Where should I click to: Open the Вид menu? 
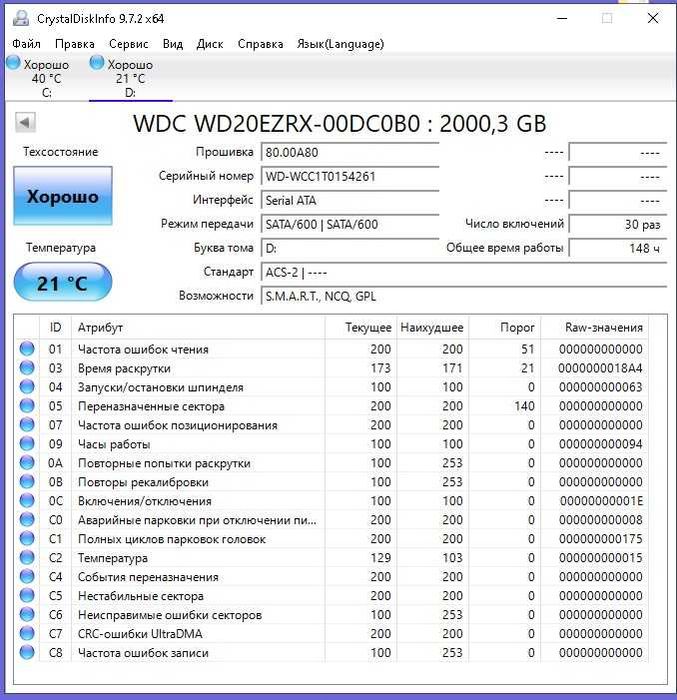click(x=173, y=44)
